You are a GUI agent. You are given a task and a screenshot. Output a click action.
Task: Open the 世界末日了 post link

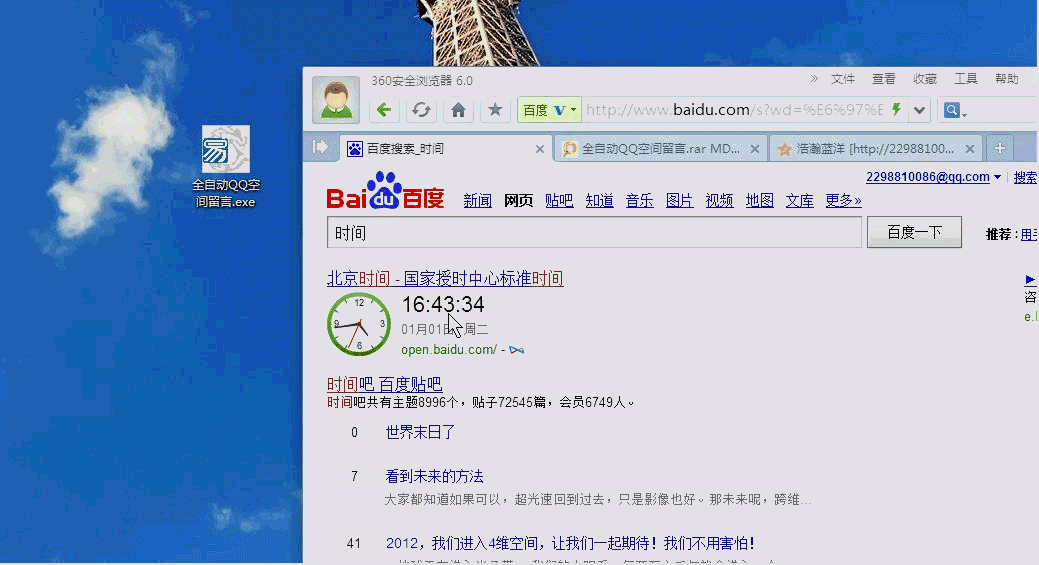420,433
